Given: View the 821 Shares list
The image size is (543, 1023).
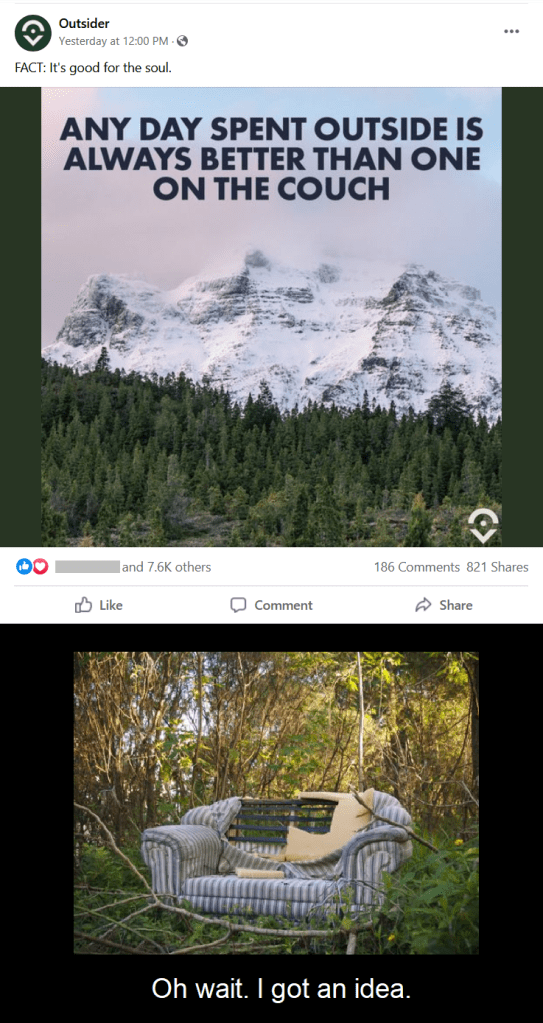Looking at the screenshot, I should pyautogui.click(x=497, y=567).
